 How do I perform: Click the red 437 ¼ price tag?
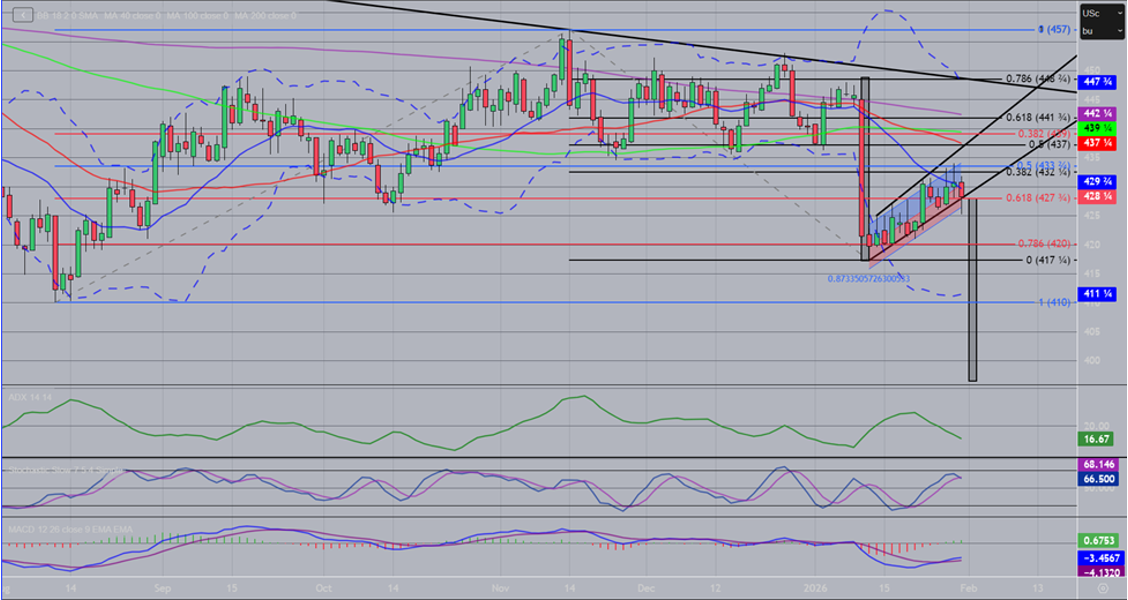point(1093,144)
